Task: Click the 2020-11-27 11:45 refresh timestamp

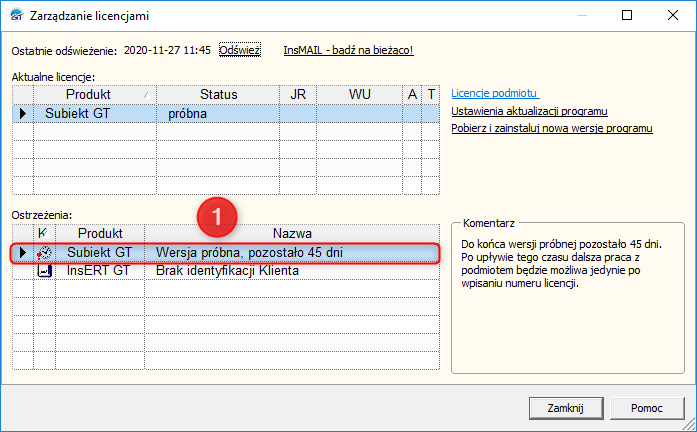Action: coord(167,50)
